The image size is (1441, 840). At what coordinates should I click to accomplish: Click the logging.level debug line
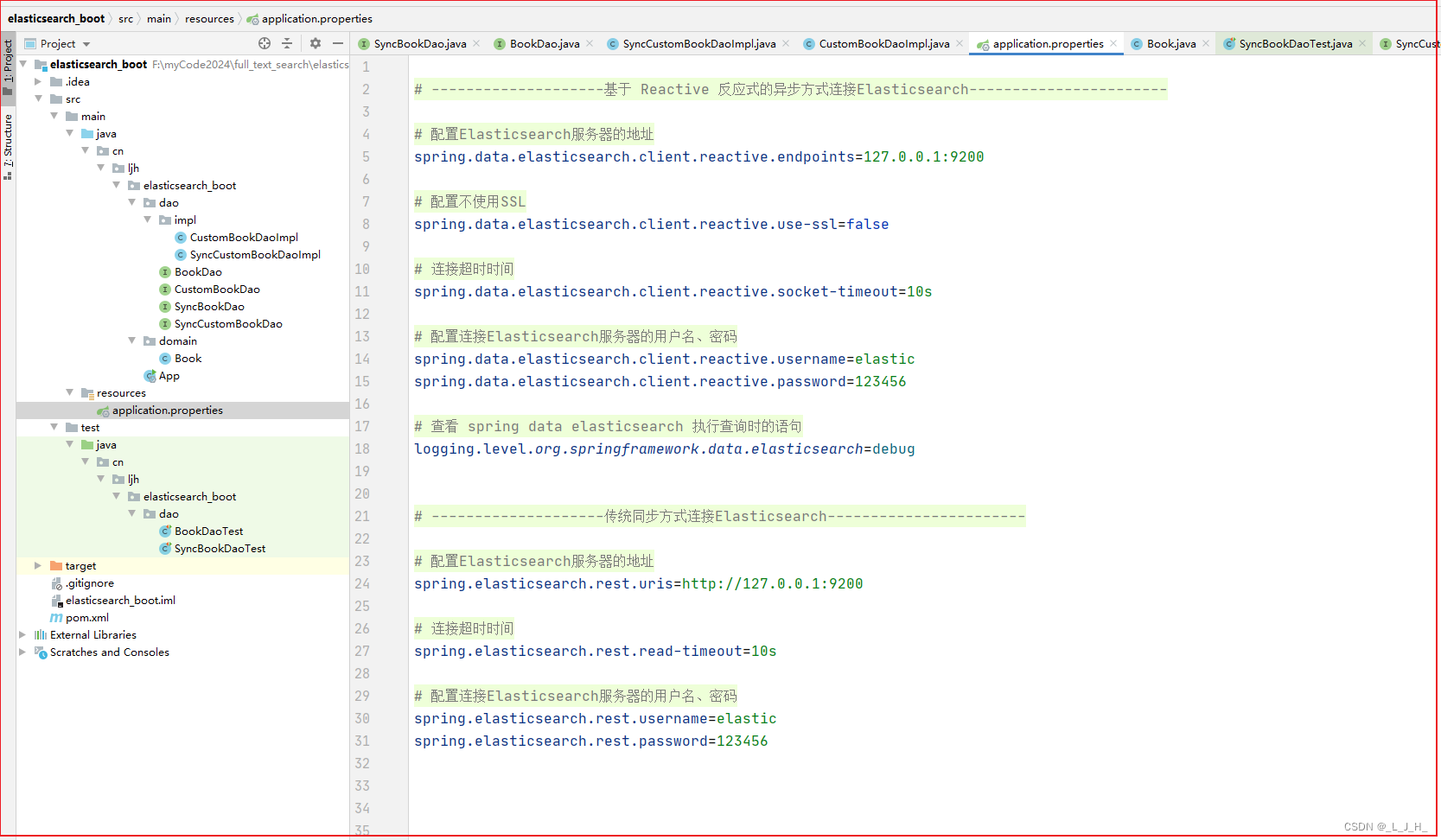pyautogui.click(x=664, y=449)
